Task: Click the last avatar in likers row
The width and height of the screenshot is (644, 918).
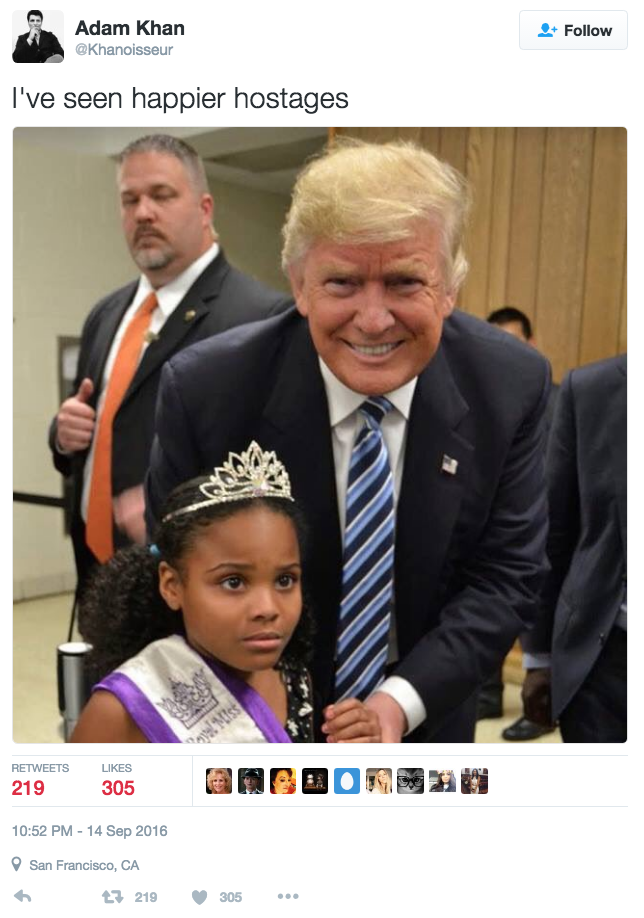Action: point(474,781)
